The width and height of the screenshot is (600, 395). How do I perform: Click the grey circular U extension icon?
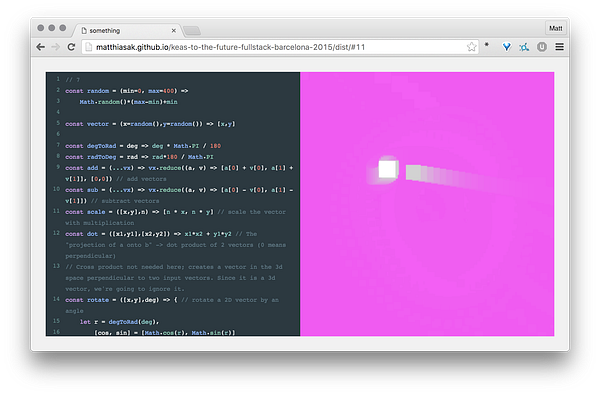point(541,47)
